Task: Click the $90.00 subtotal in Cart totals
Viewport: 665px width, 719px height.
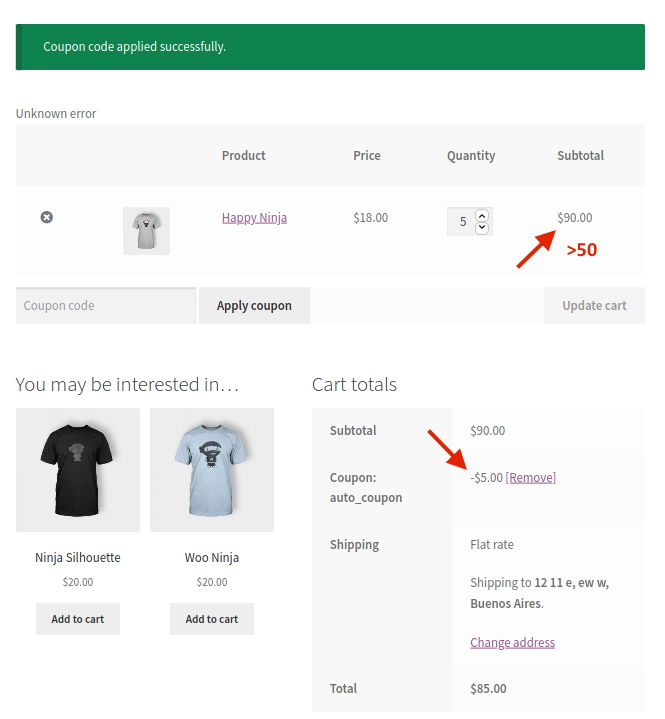Action: pyautogui.click(x=488, y=431)
